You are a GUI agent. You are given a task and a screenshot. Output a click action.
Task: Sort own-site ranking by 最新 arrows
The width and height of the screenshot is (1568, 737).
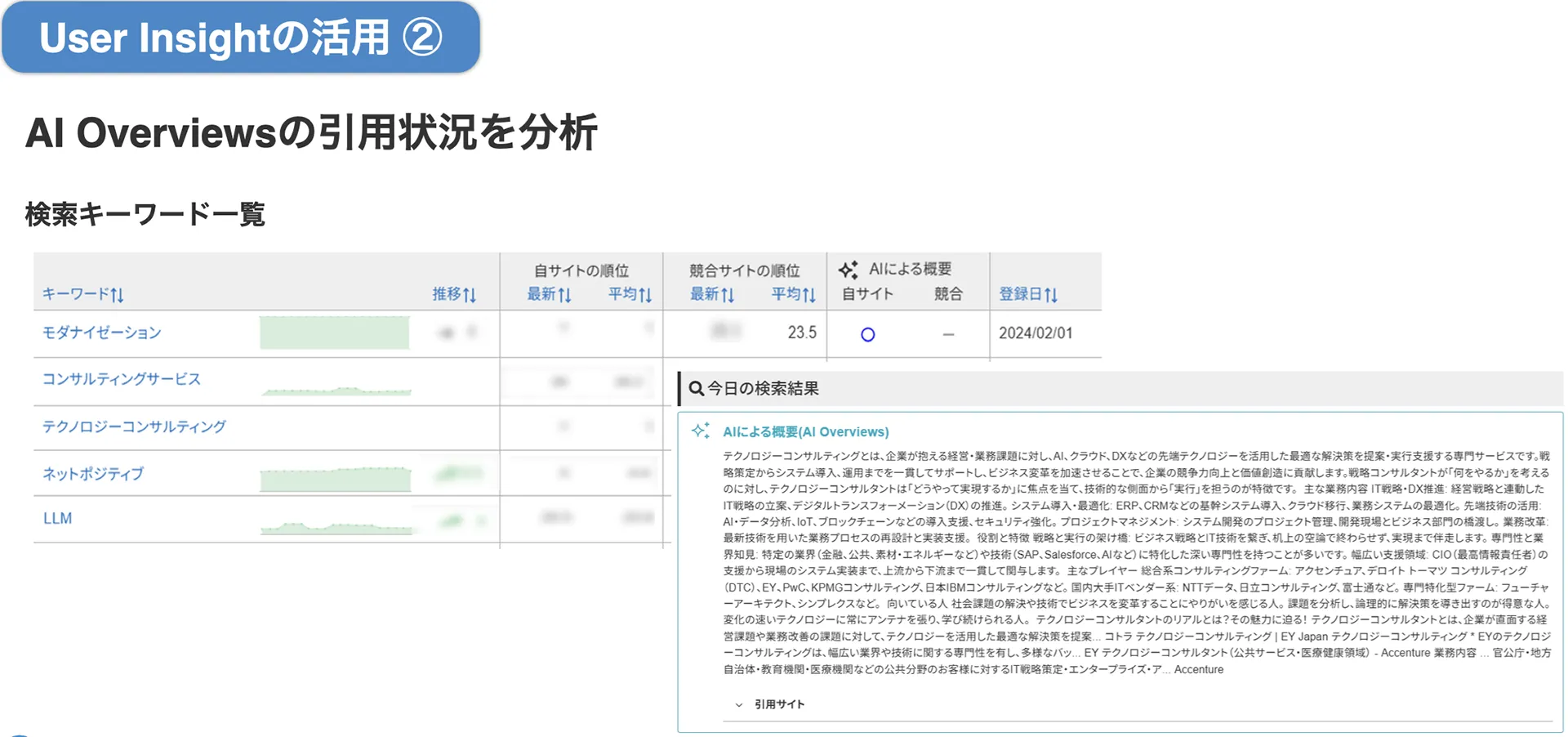(x=564, y=295)
